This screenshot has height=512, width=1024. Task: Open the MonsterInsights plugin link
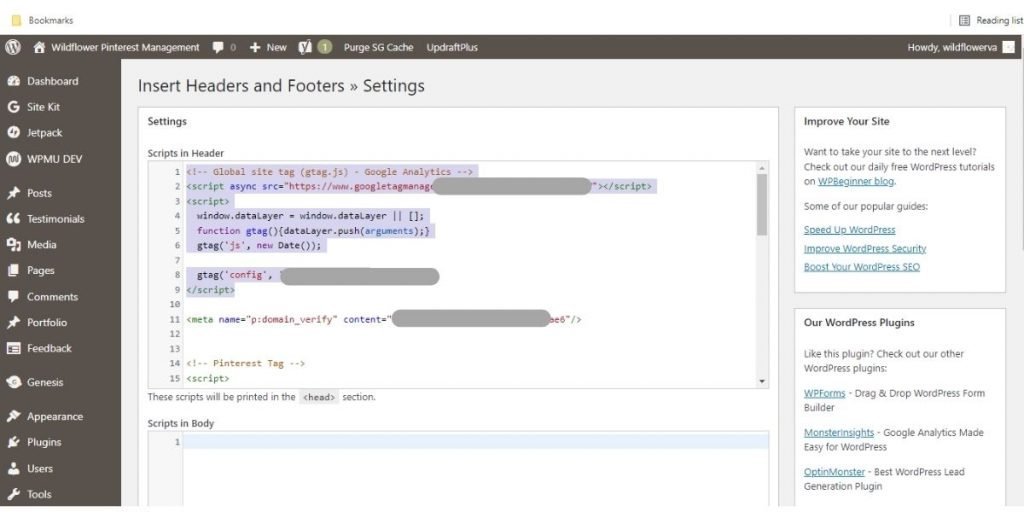pos(837,432)
